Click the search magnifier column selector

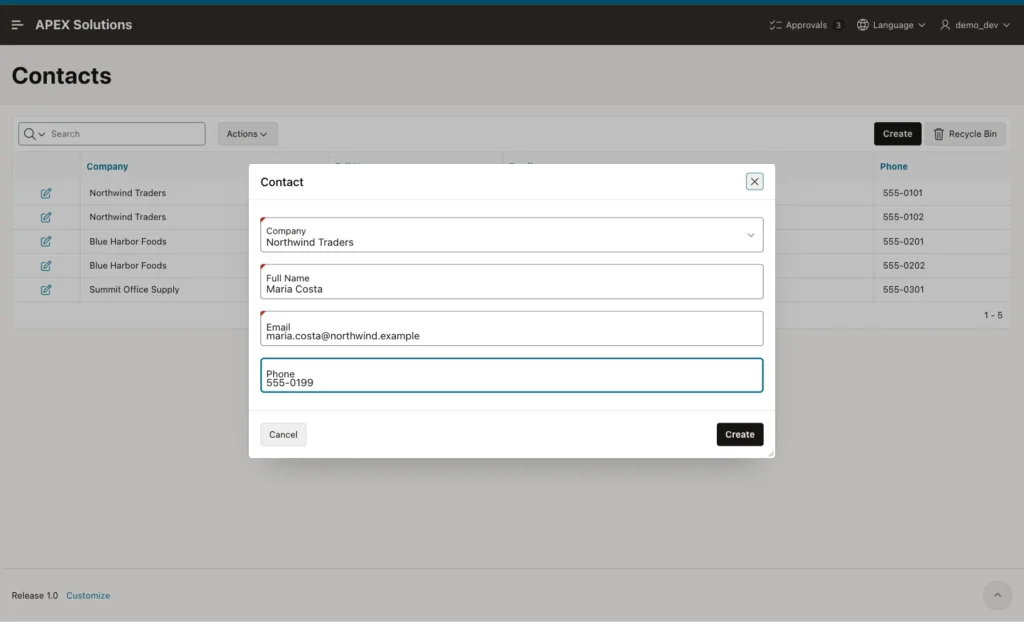tap(34, 134)
